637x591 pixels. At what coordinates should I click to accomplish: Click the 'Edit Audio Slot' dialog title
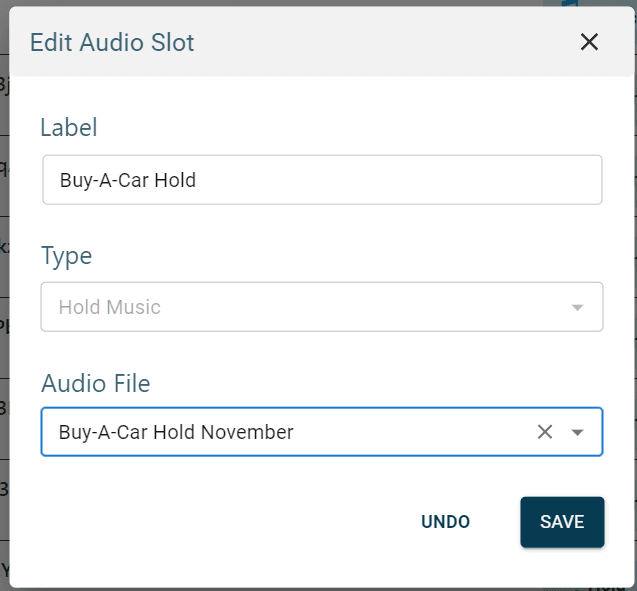(112, 42)
